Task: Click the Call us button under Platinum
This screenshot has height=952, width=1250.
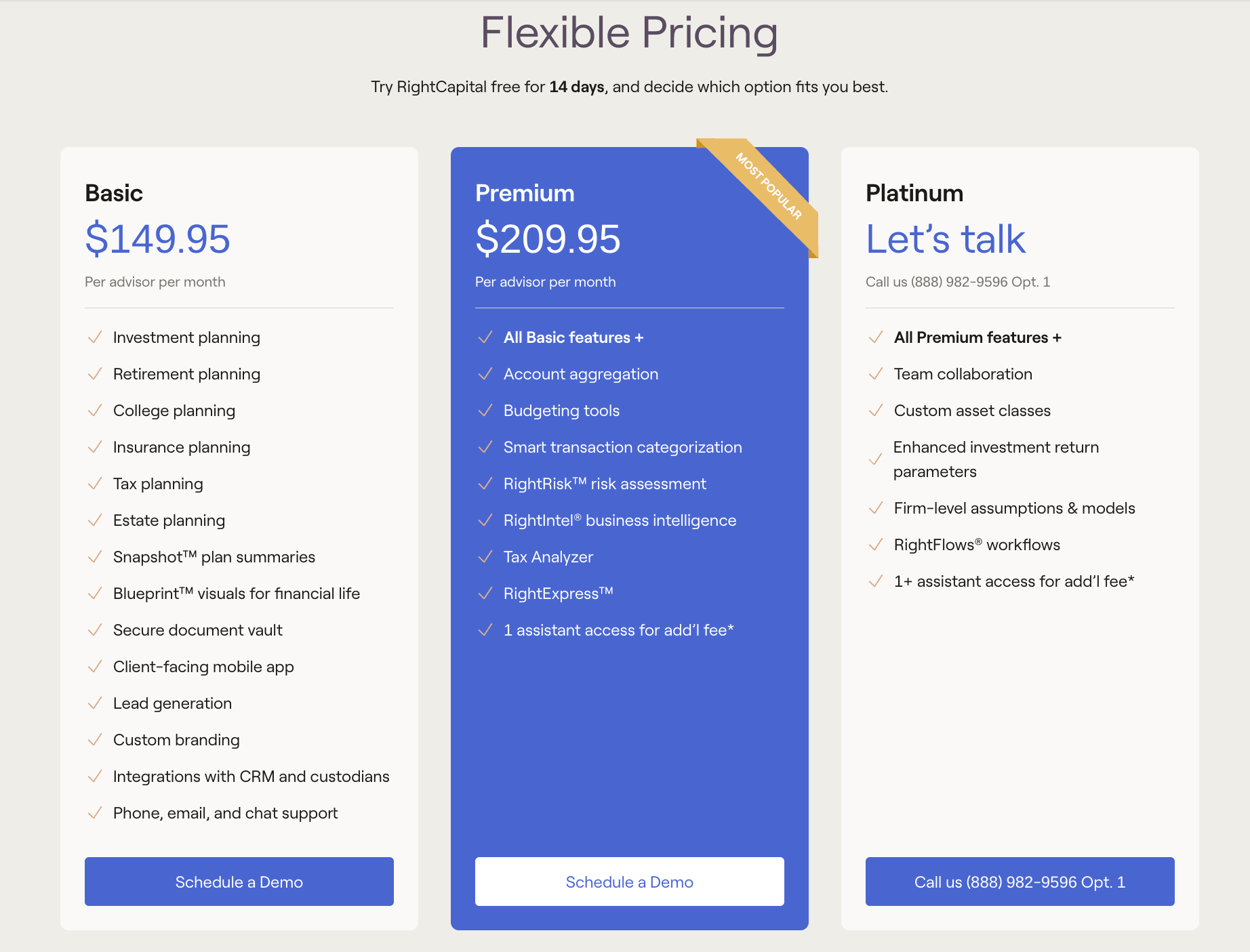Action: tap(1020, 882)
